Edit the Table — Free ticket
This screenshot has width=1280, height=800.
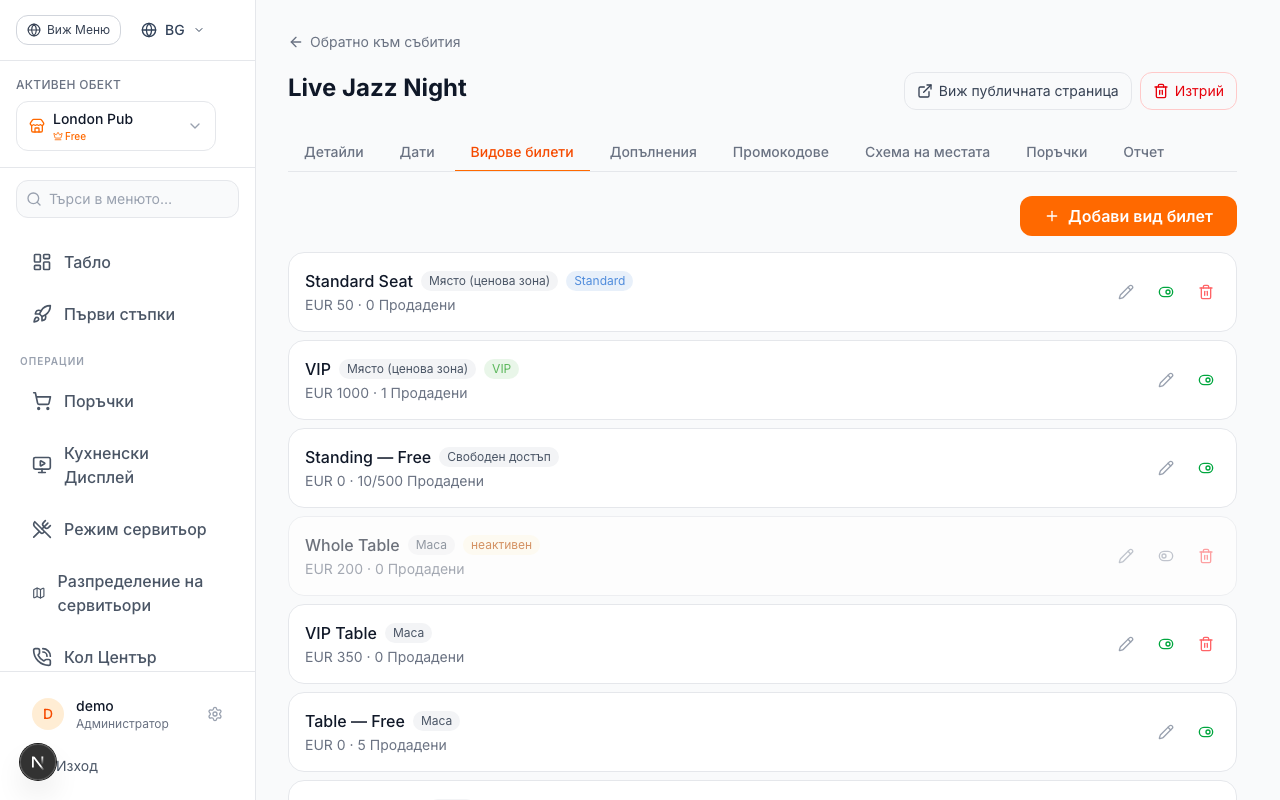pos(1166,732)
